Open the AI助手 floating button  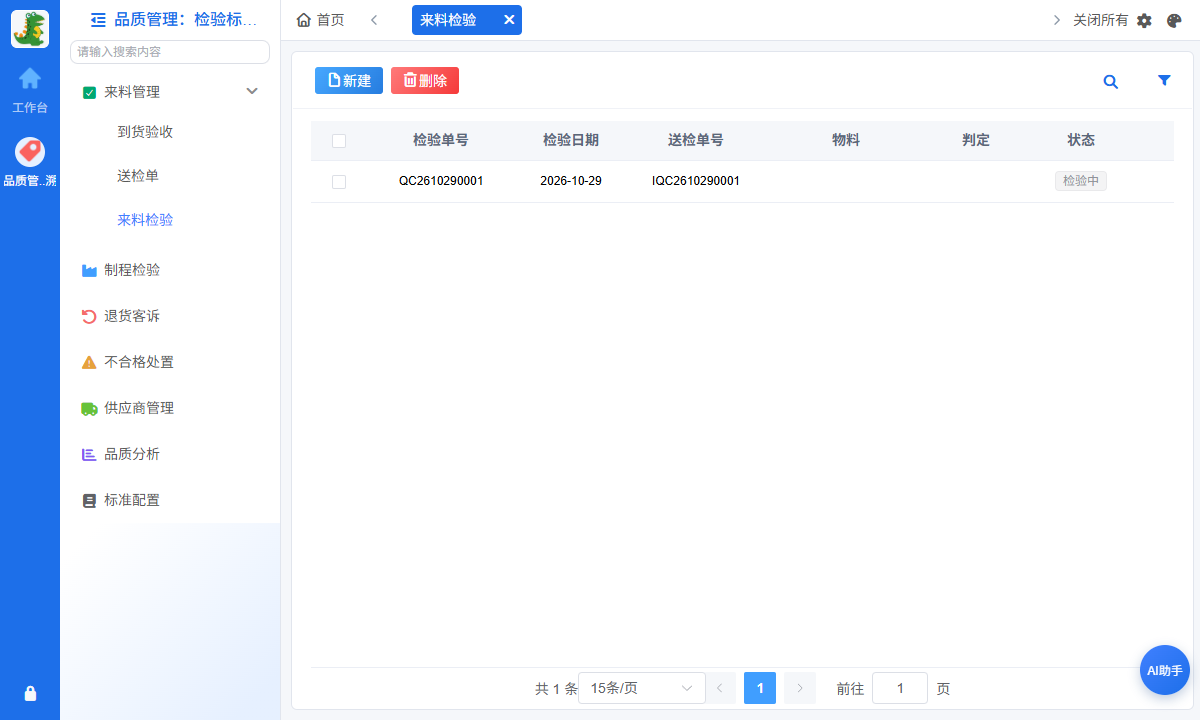(x=1165, y=670)
